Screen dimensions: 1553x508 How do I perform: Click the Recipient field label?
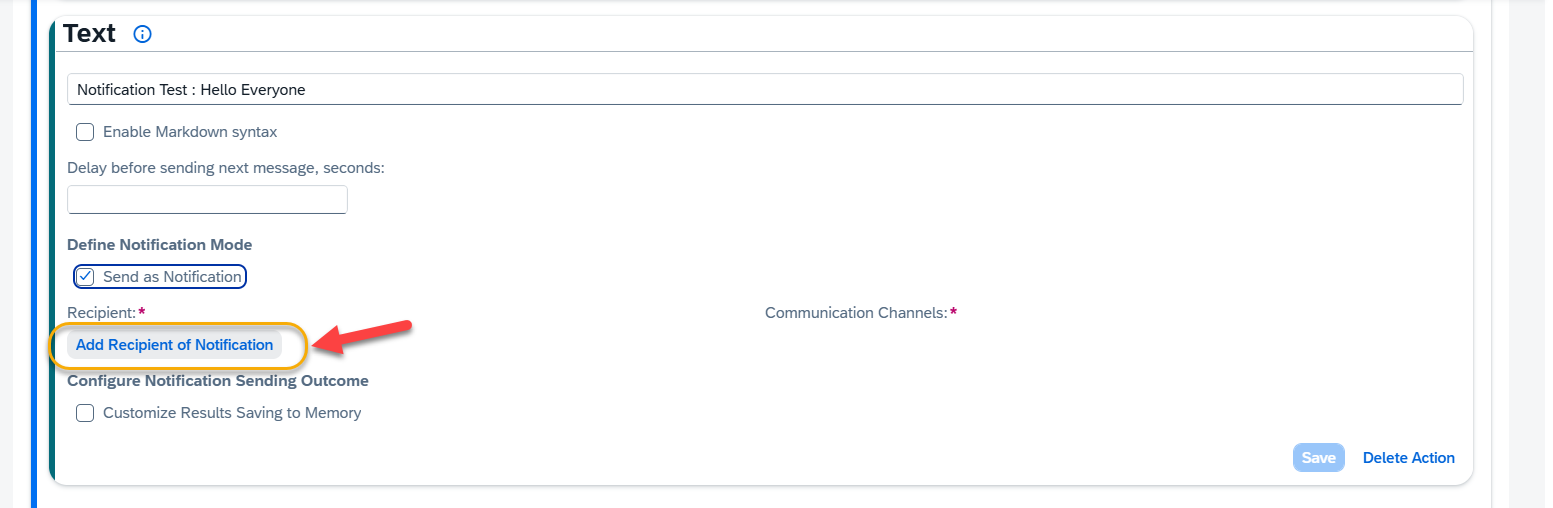point(101,313)
